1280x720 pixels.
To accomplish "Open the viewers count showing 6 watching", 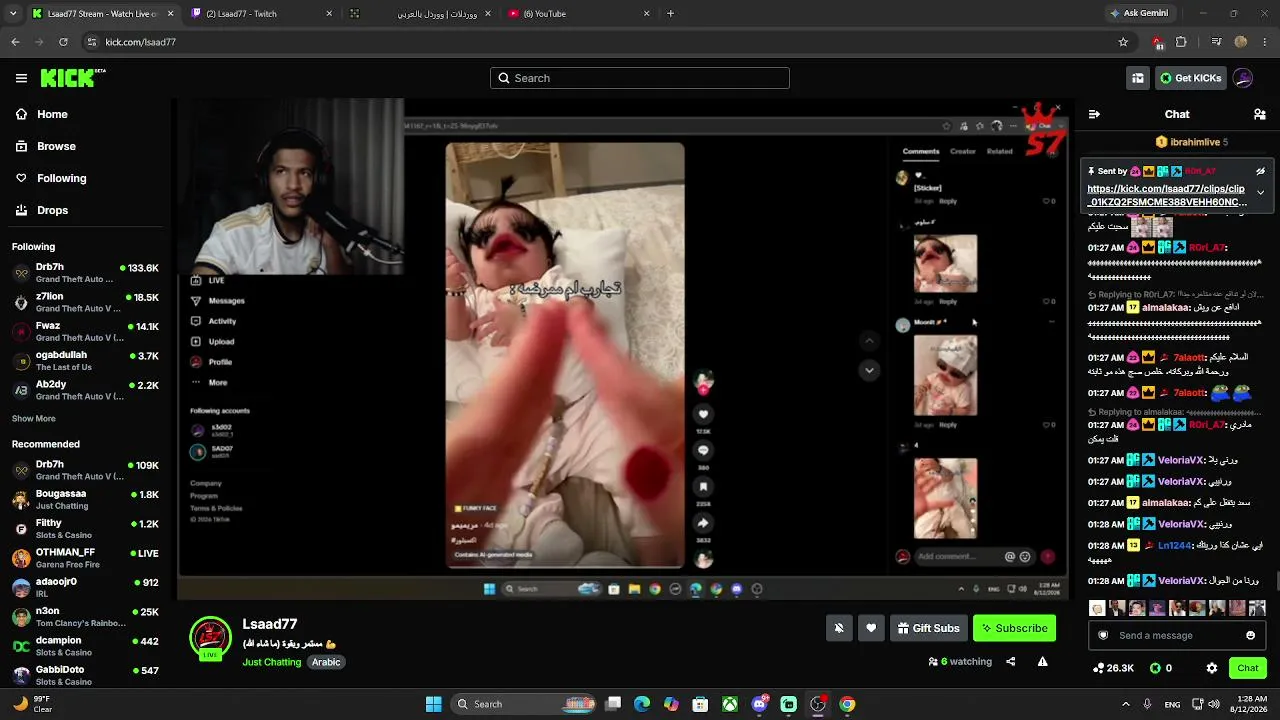I will 960,661.
